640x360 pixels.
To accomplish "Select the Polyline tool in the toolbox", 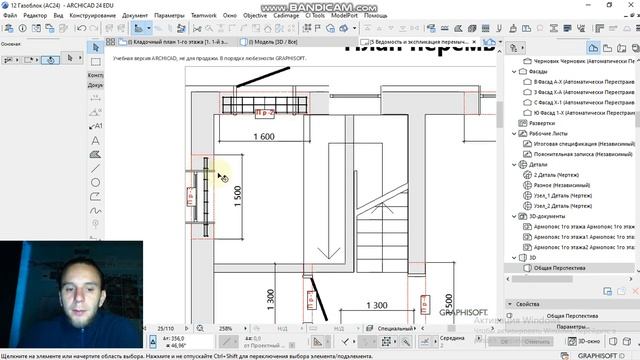I will coord(96,196).
